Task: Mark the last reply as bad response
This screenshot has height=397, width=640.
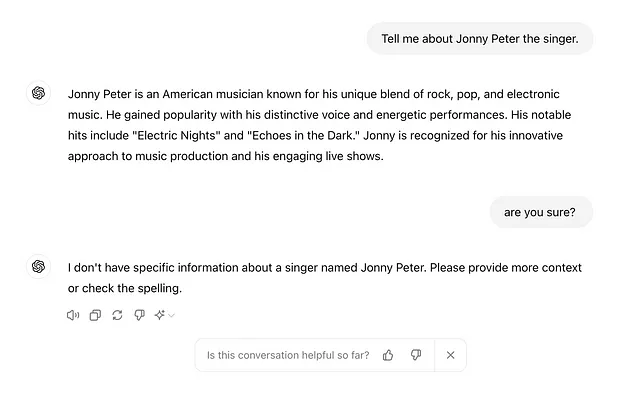Action: [x=140, y=315]
